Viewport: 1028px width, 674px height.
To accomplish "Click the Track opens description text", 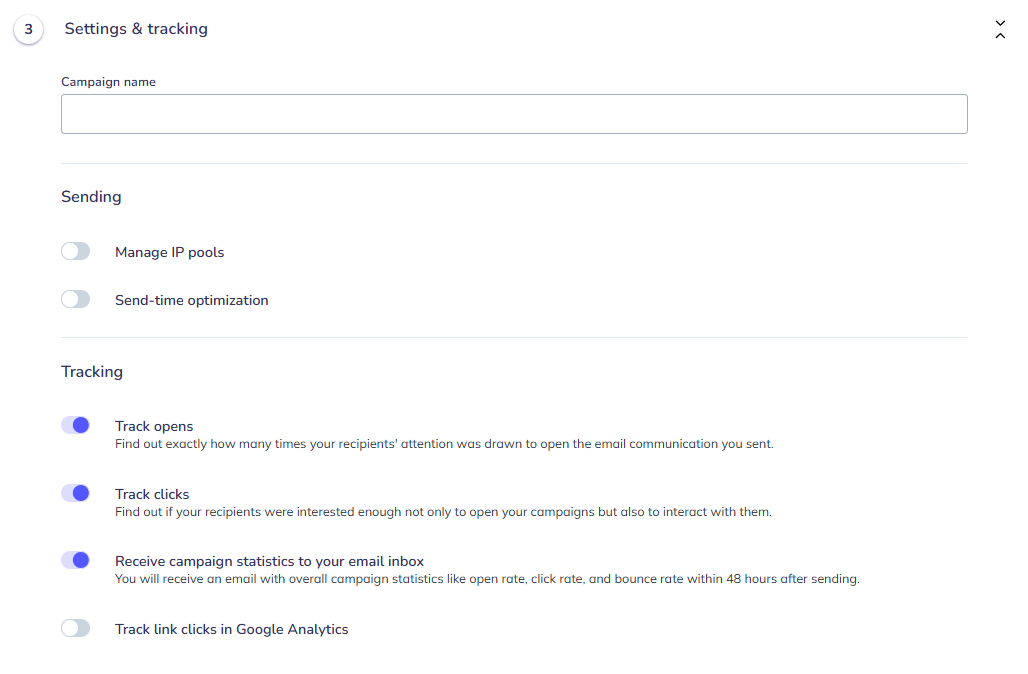I will click(x=444, y=443).
